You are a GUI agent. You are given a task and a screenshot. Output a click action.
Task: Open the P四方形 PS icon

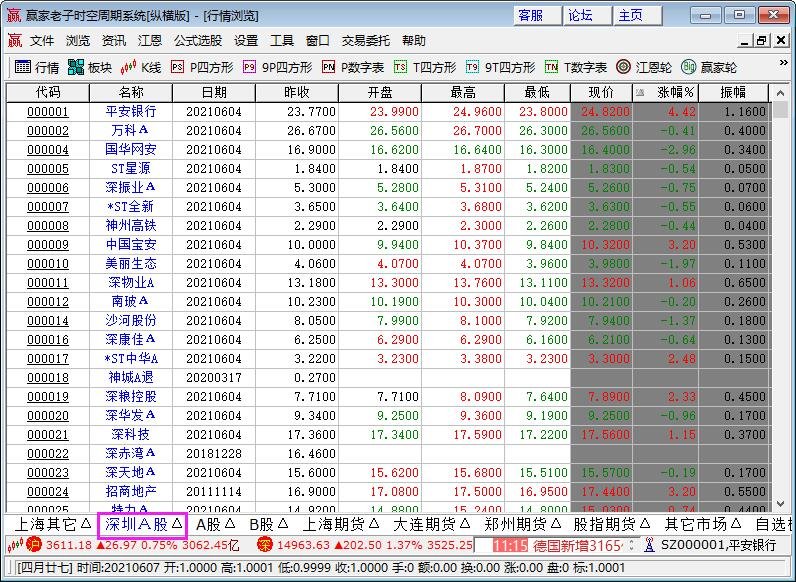177,67
